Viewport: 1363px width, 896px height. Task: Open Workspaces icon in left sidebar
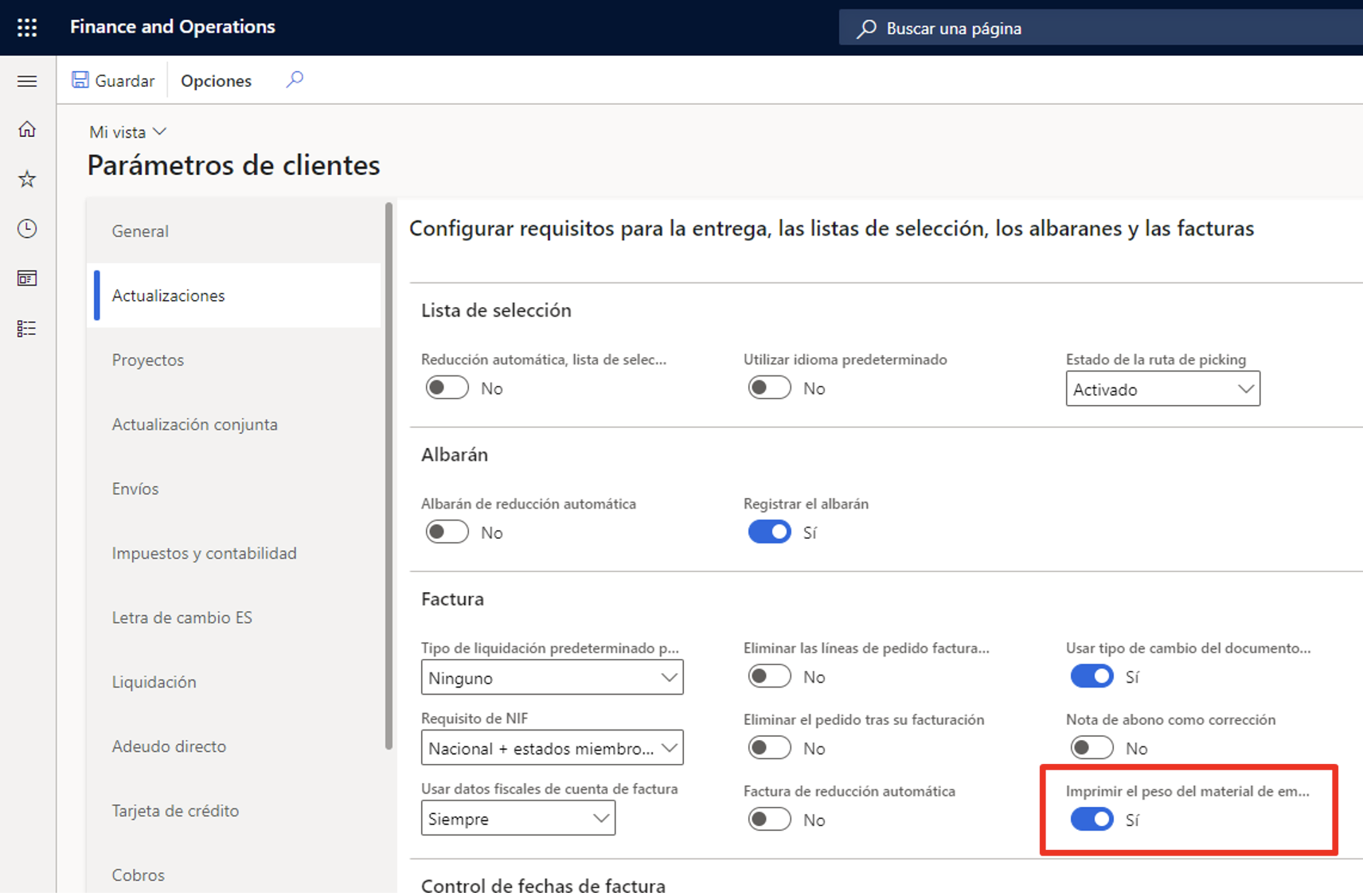tap(27, 279)
